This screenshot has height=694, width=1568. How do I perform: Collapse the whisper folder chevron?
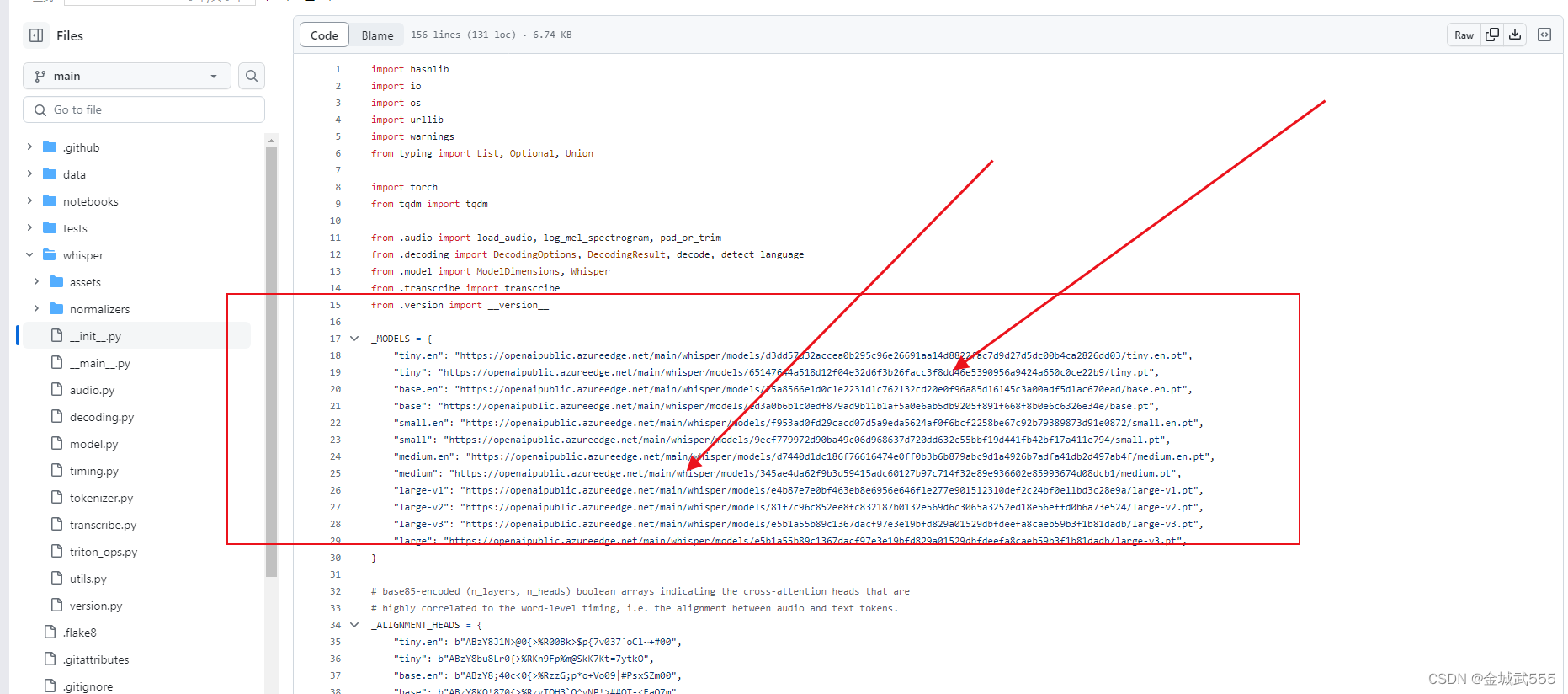click(29, 254)
